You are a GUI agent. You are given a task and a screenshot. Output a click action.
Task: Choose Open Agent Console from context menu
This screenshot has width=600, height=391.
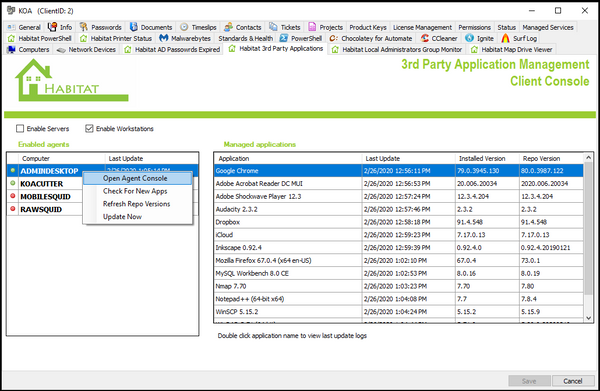[x=138, y=178]
